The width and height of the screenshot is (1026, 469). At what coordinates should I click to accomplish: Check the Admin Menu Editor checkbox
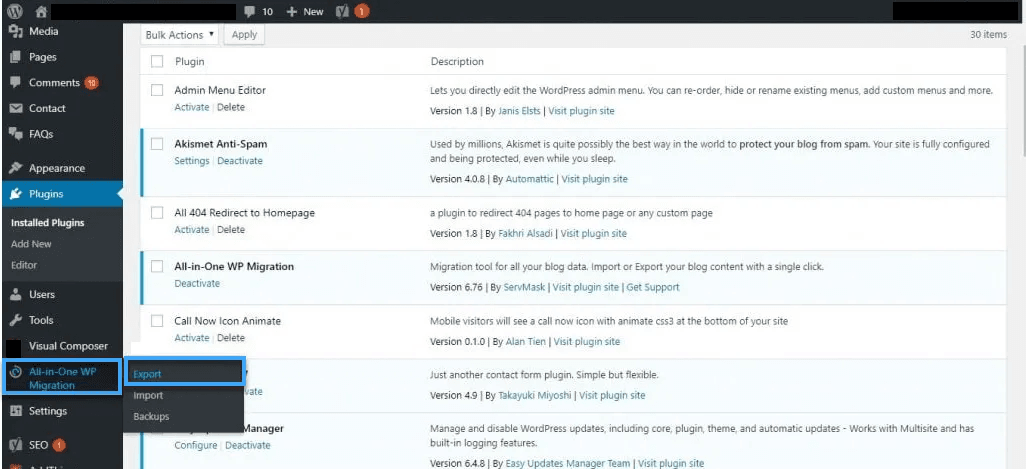(x=157, y=90)
